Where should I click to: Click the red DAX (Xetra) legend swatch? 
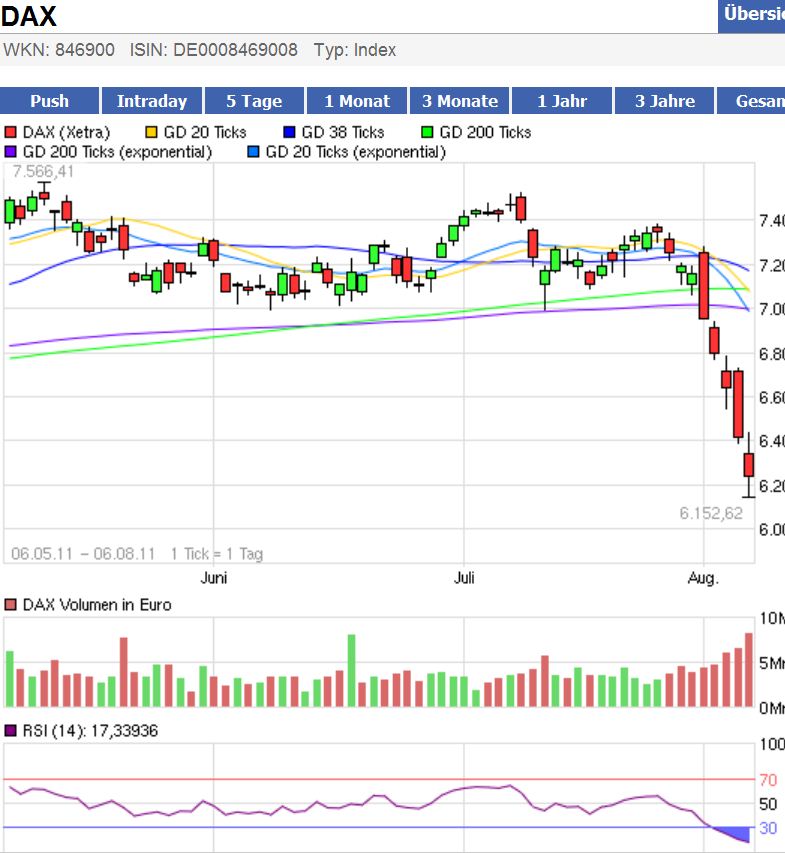point(10,132)
